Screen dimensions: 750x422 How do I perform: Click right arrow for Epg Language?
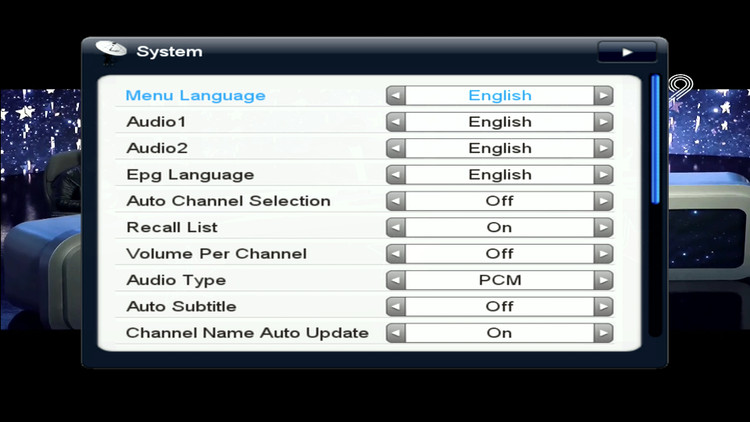point(603,175)
